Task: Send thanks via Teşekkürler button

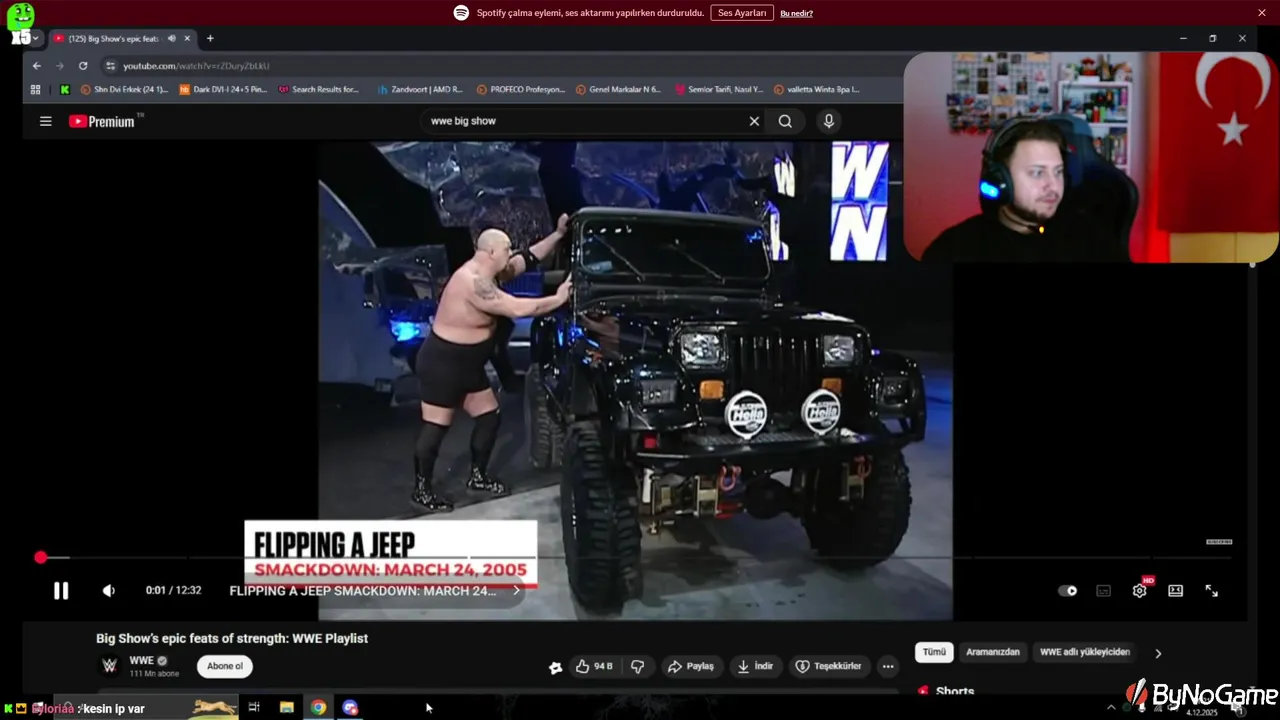Action: point(828,666)
